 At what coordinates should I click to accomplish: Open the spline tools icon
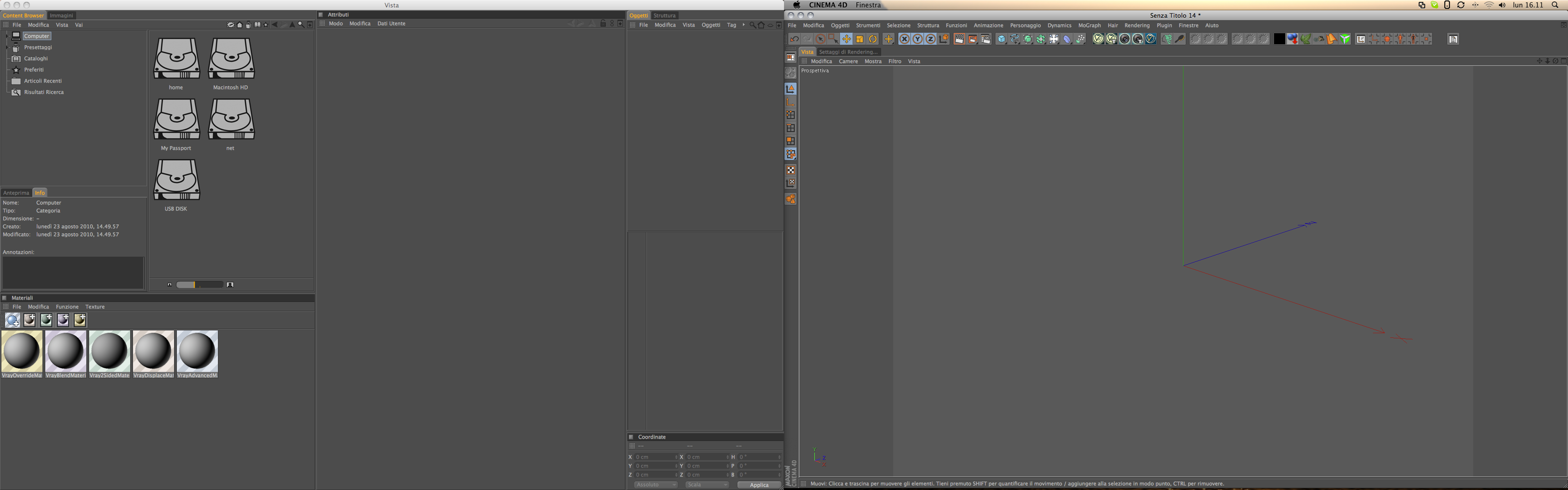[1015, 39]
